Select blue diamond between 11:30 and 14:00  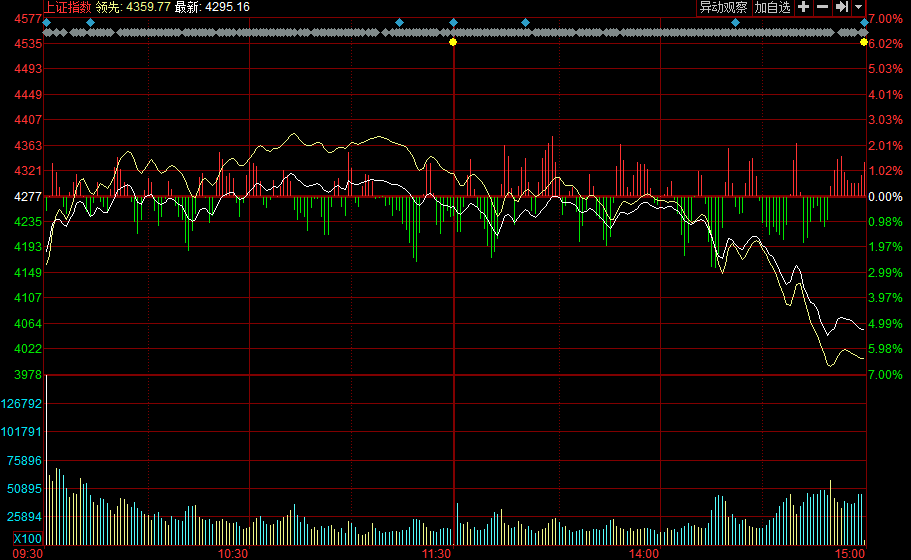click(x=525, y=23)
